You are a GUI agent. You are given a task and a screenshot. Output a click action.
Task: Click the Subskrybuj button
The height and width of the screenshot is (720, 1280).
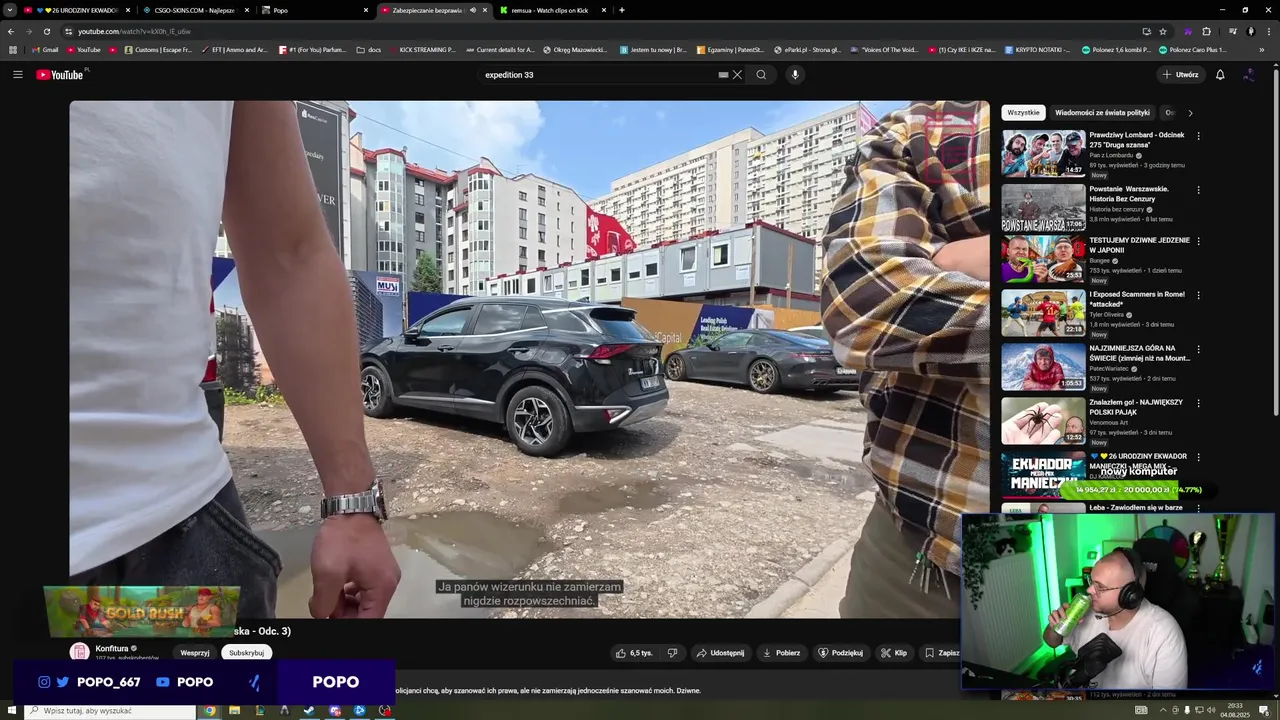(x=246, y=653)
